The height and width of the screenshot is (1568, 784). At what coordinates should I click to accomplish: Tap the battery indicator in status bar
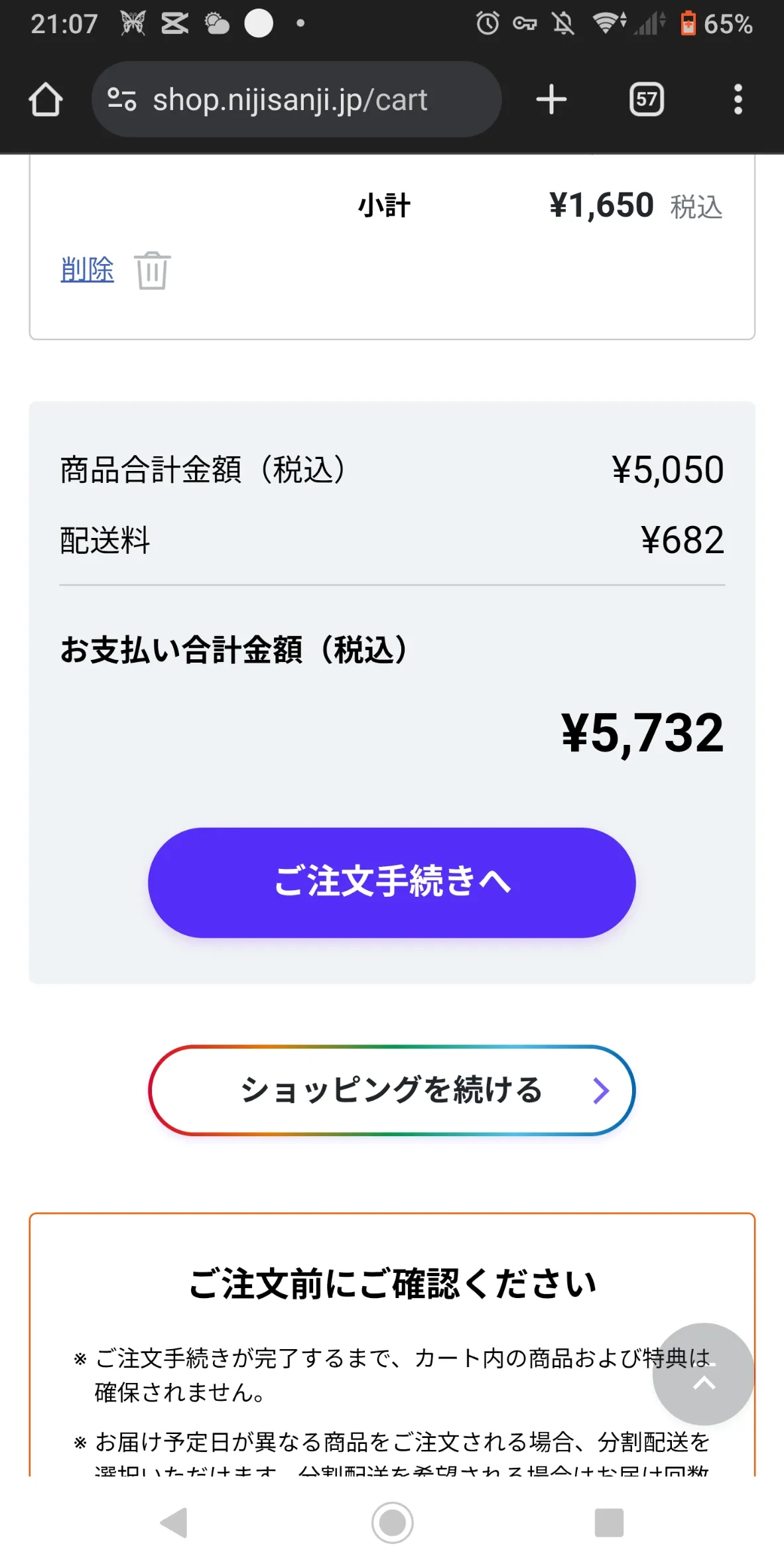(x=688, y=24)
